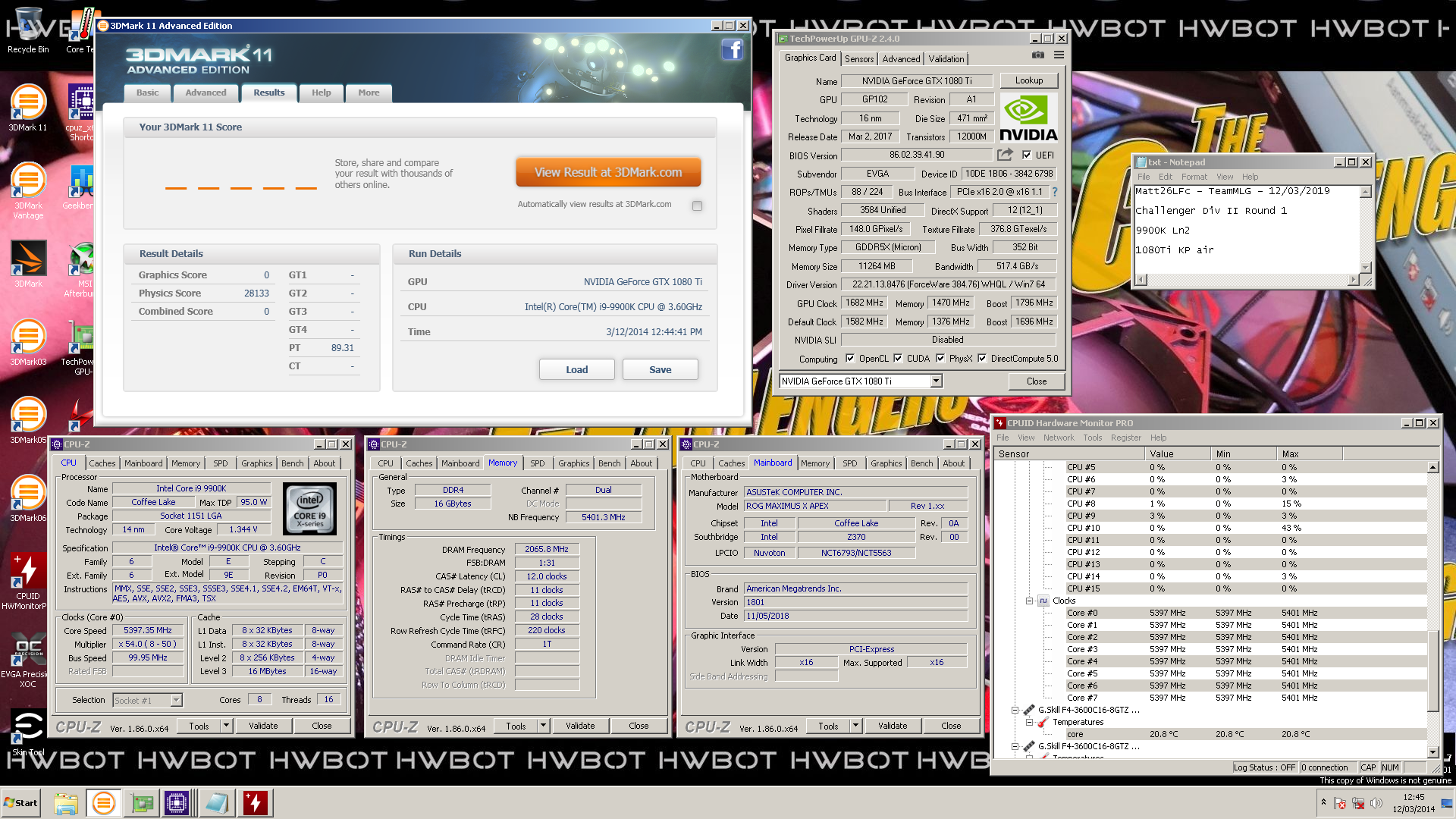
Task: Switch to the Advanced tab in 3DMark 11
Action: point(206,93)
